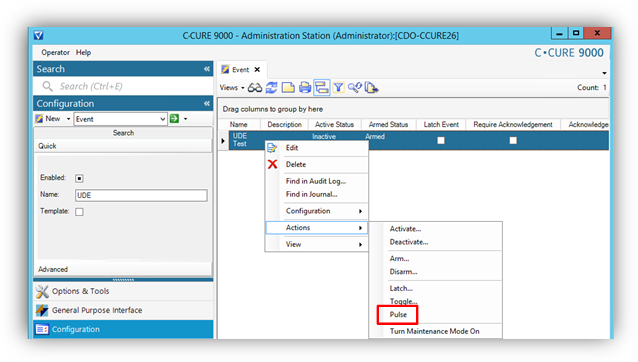
Task: Click the yellow card view icon
Action: pyautogui.click(x=288, y=87)
